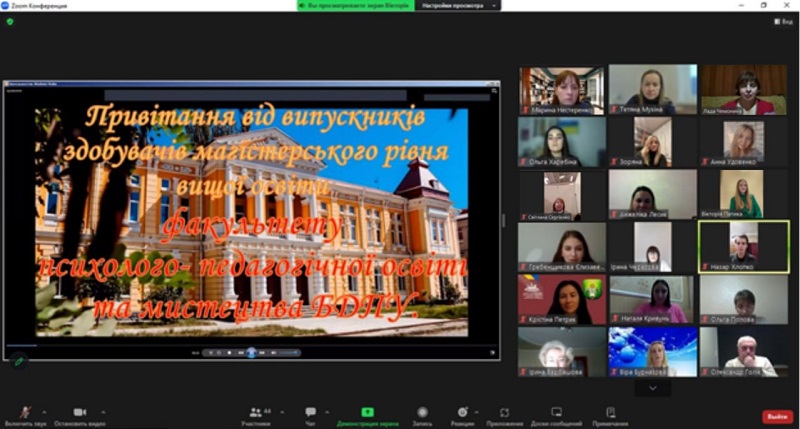The width and height of the screenshot is (800, 429).
Task: Open audio options arrow beside microphone
Action: [x=44, y=412]
